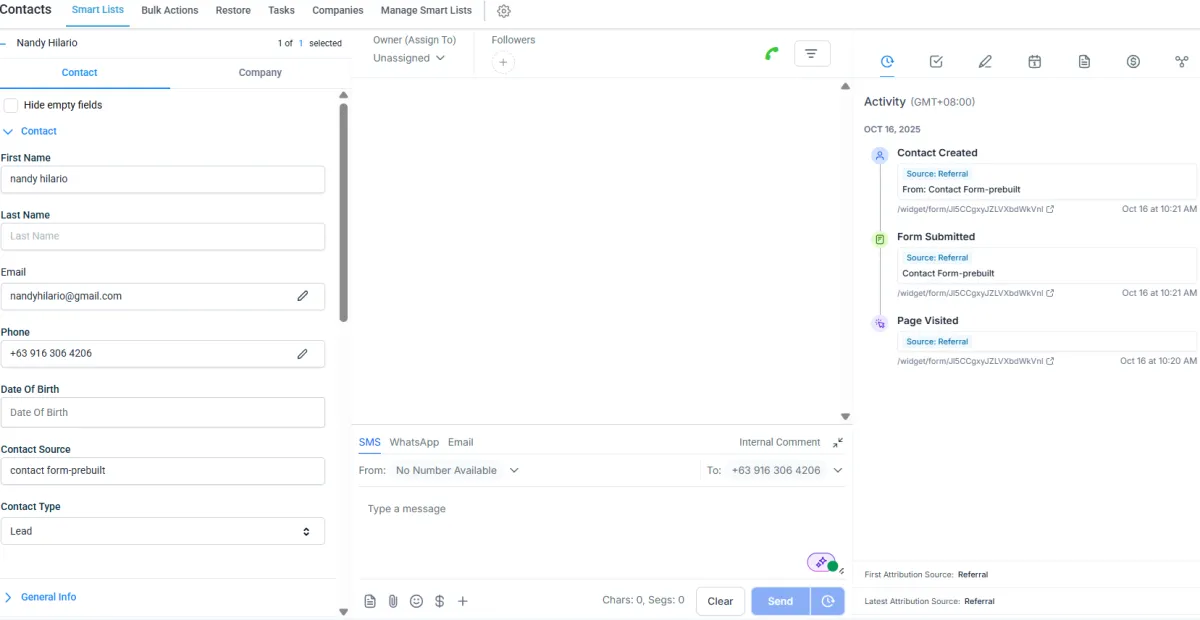Add a follower with plus icon
1200x620 pixels.
503,62
